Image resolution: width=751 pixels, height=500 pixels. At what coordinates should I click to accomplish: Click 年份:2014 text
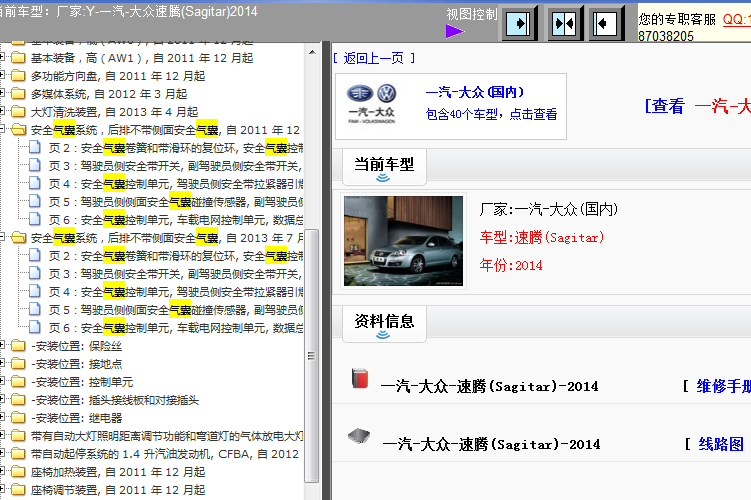511,265
